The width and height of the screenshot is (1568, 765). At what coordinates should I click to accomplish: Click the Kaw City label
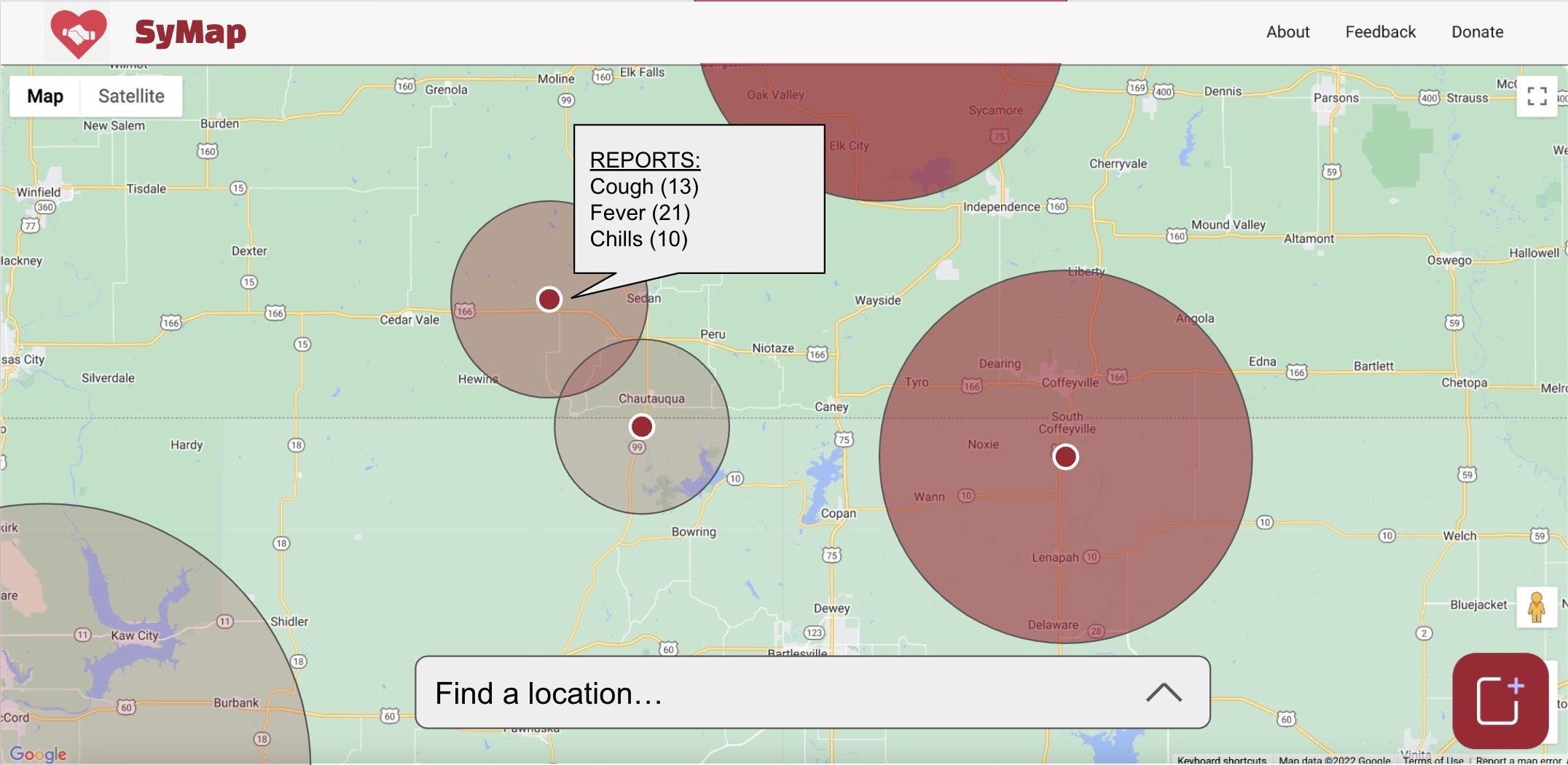point(134,635)
